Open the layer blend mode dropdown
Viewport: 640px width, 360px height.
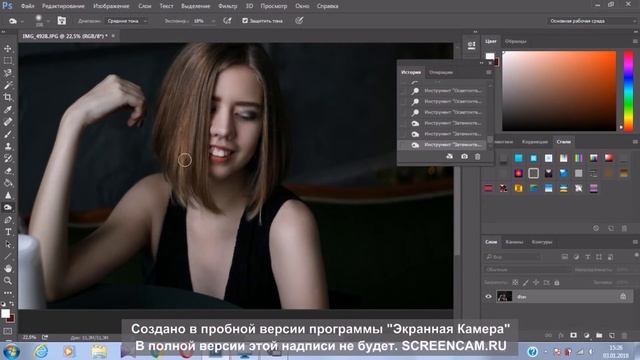pyautogui.click(x=527, y=270)
